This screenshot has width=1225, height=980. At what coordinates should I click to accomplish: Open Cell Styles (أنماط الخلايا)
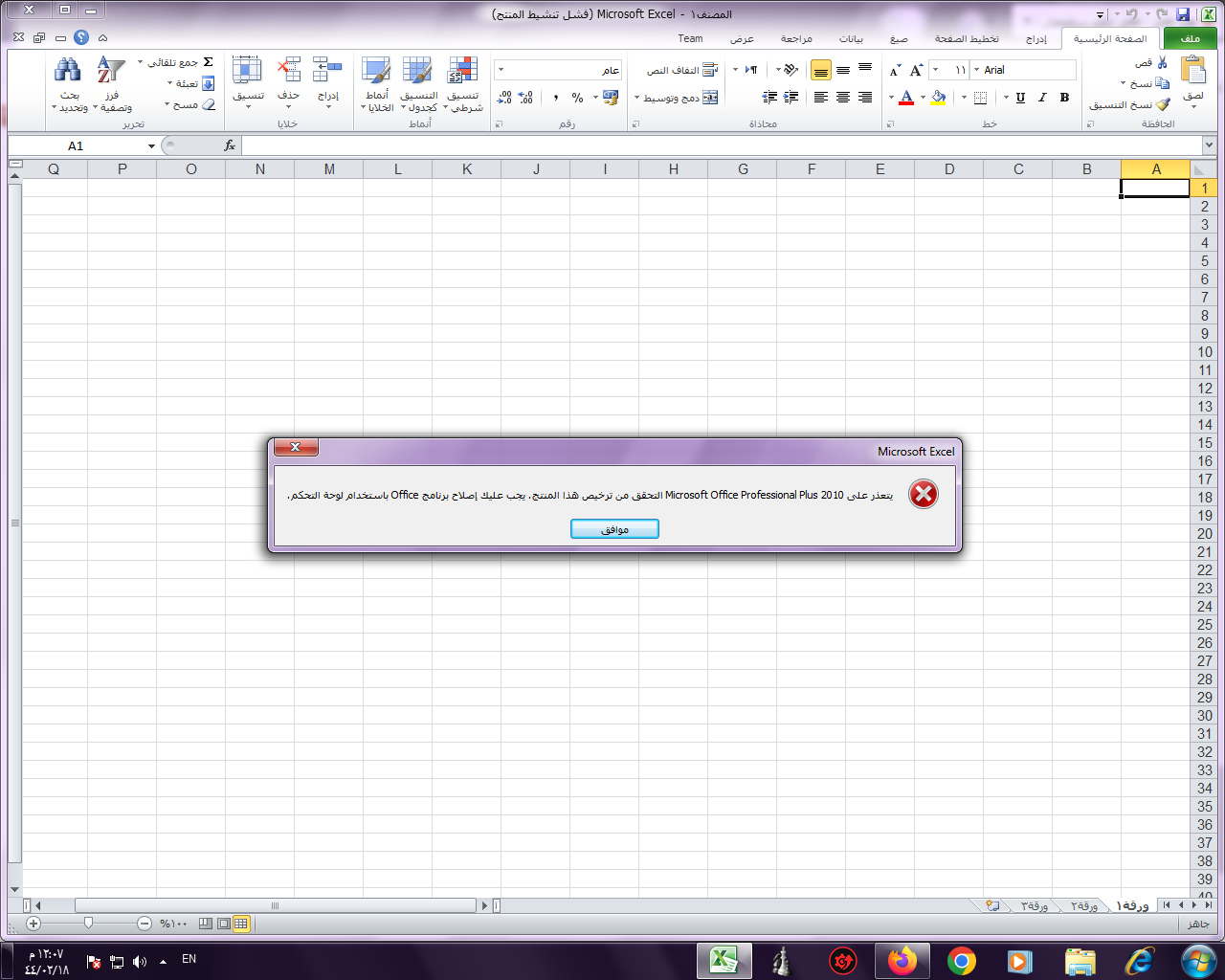click(x=377, y=85)
